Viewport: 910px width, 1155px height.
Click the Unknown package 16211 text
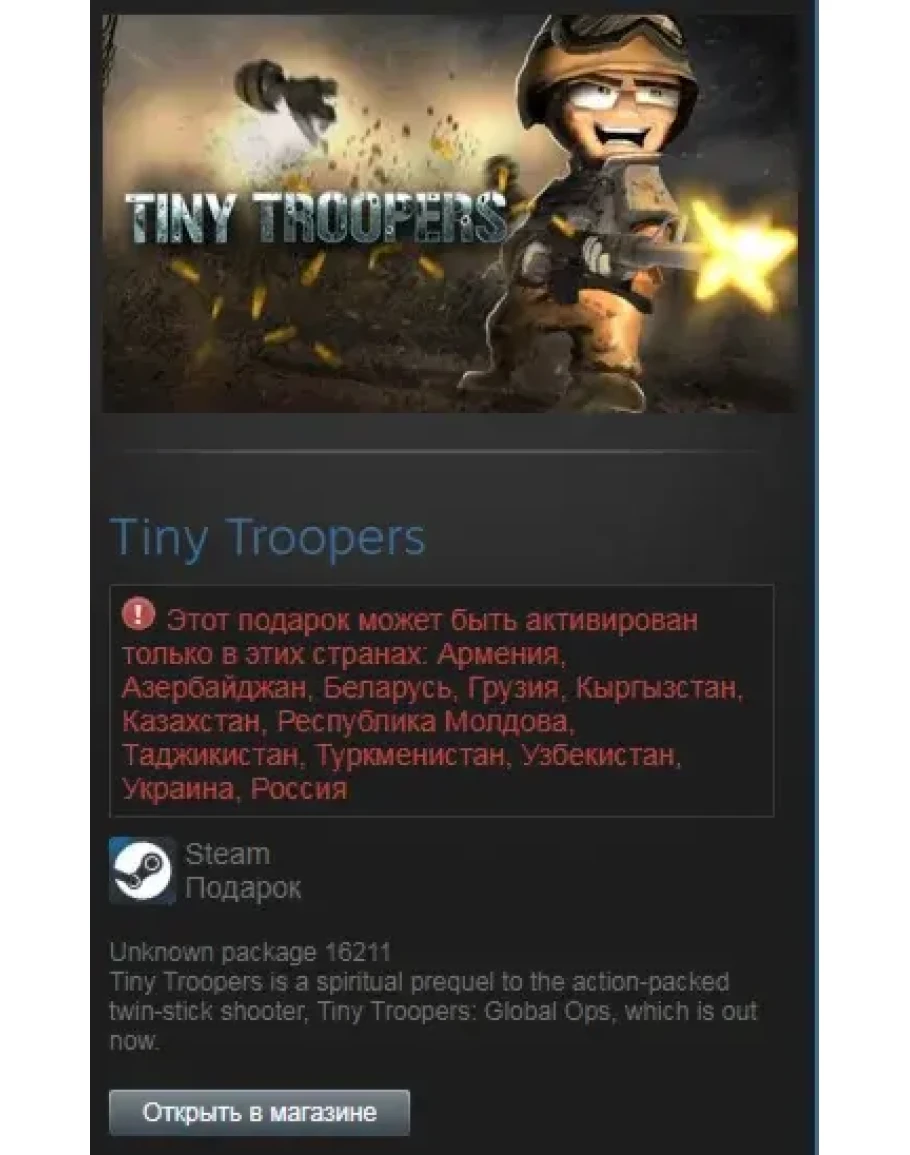point(251,952)
